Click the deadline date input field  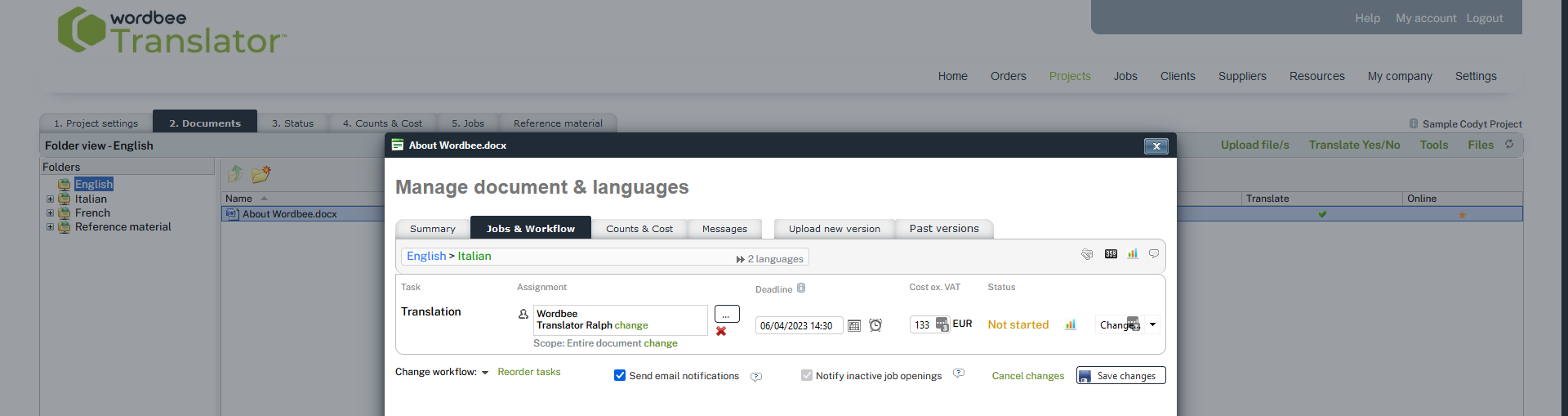[798, 325]
